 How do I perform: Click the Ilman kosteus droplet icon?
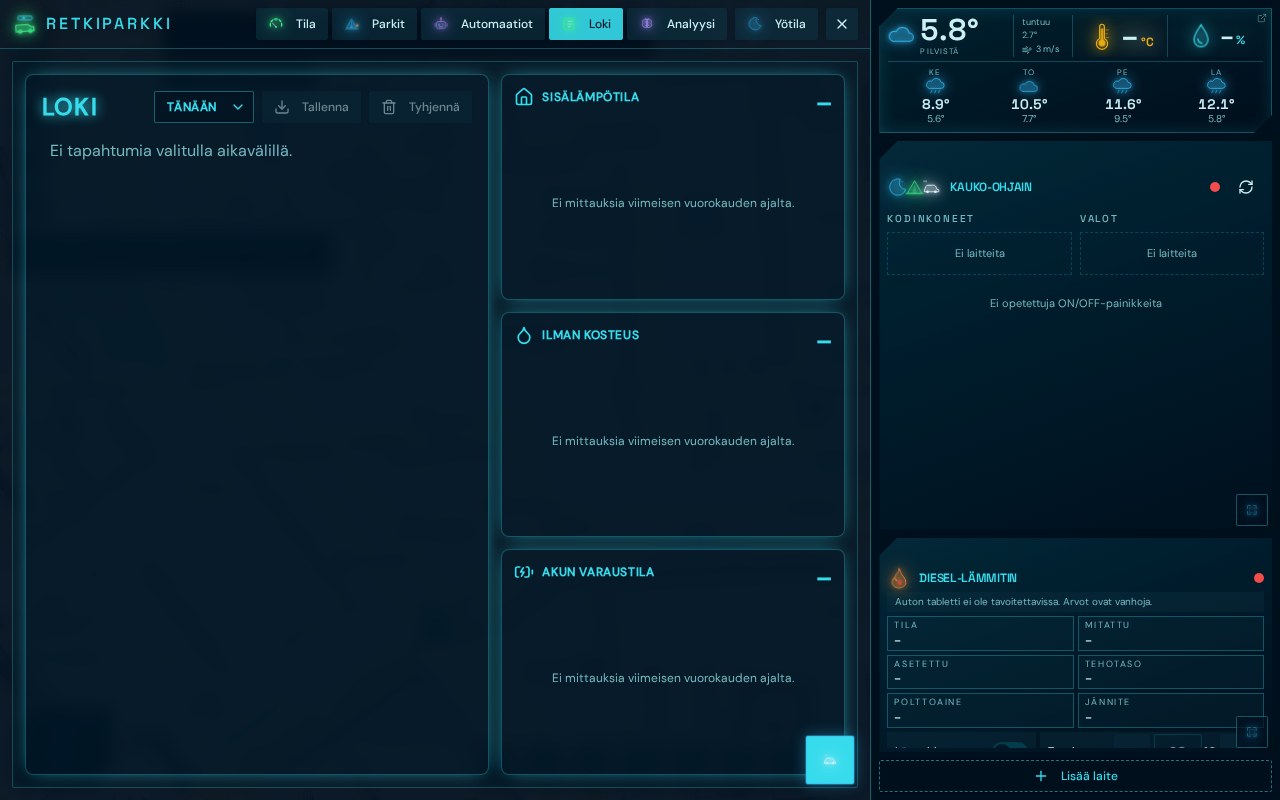524,335
